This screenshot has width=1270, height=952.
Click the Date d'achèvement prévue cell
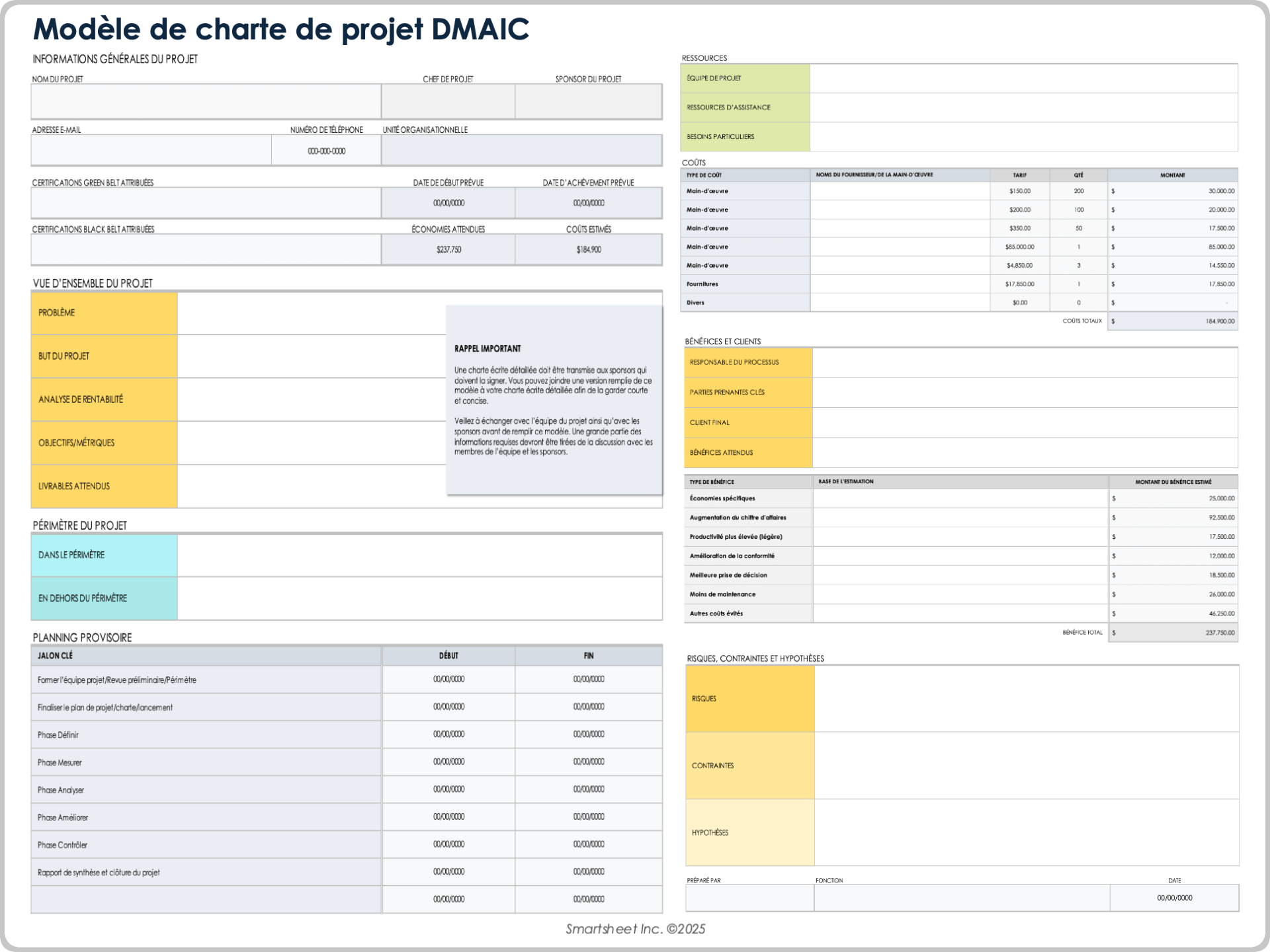point(589,203)
